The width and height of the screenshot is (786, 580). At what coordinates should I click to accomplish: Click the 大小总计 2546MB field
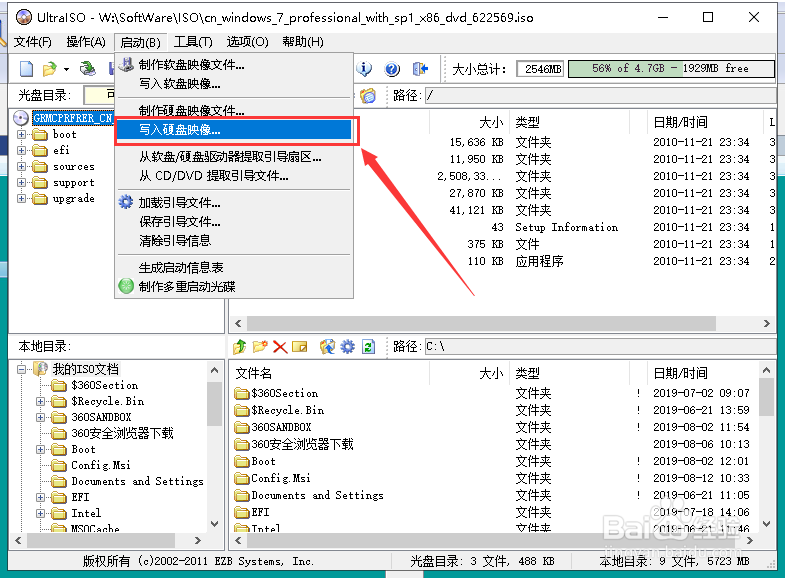(540, 69)
